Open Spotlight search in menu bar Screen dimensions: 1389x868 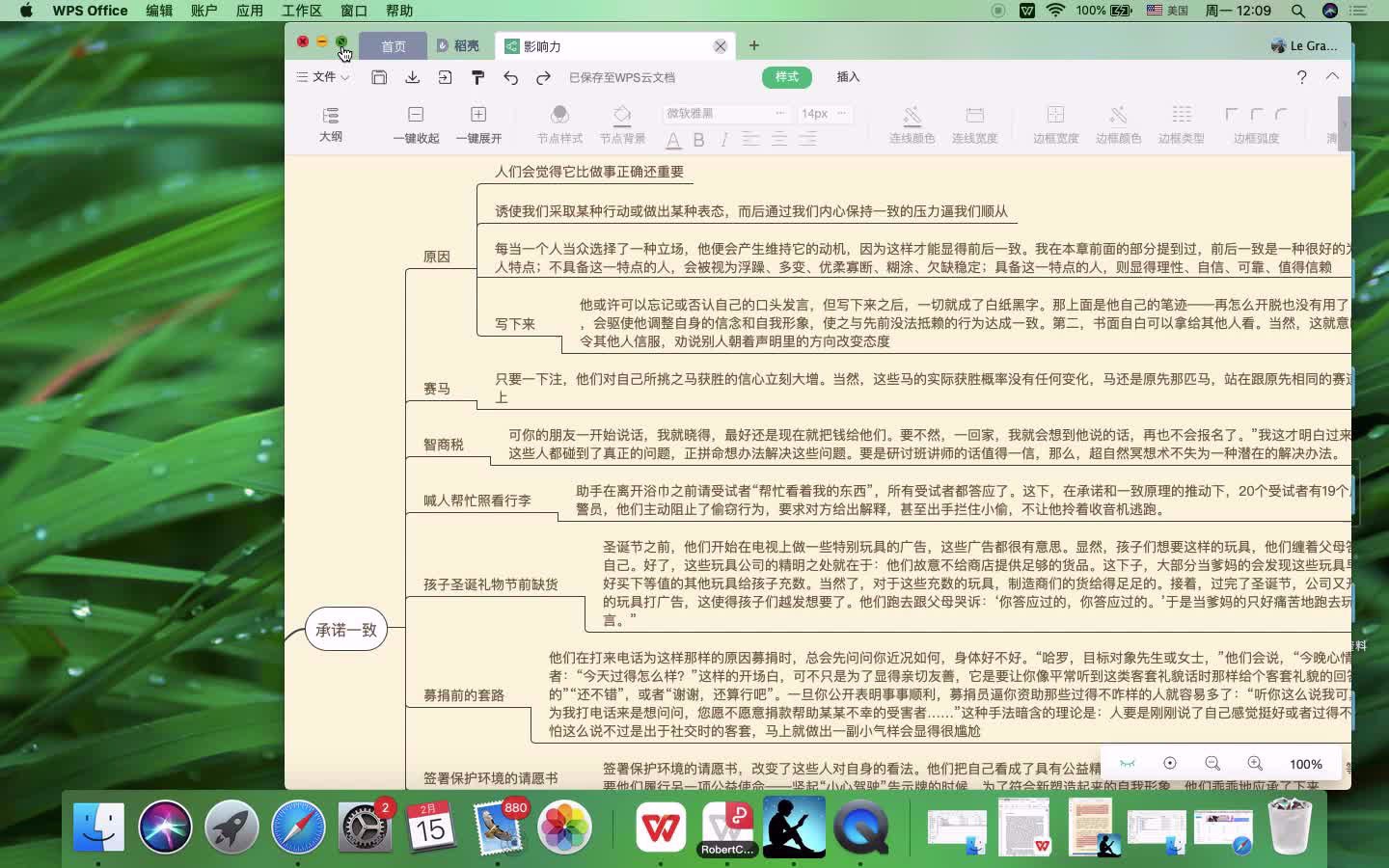tap(1298, 11)
